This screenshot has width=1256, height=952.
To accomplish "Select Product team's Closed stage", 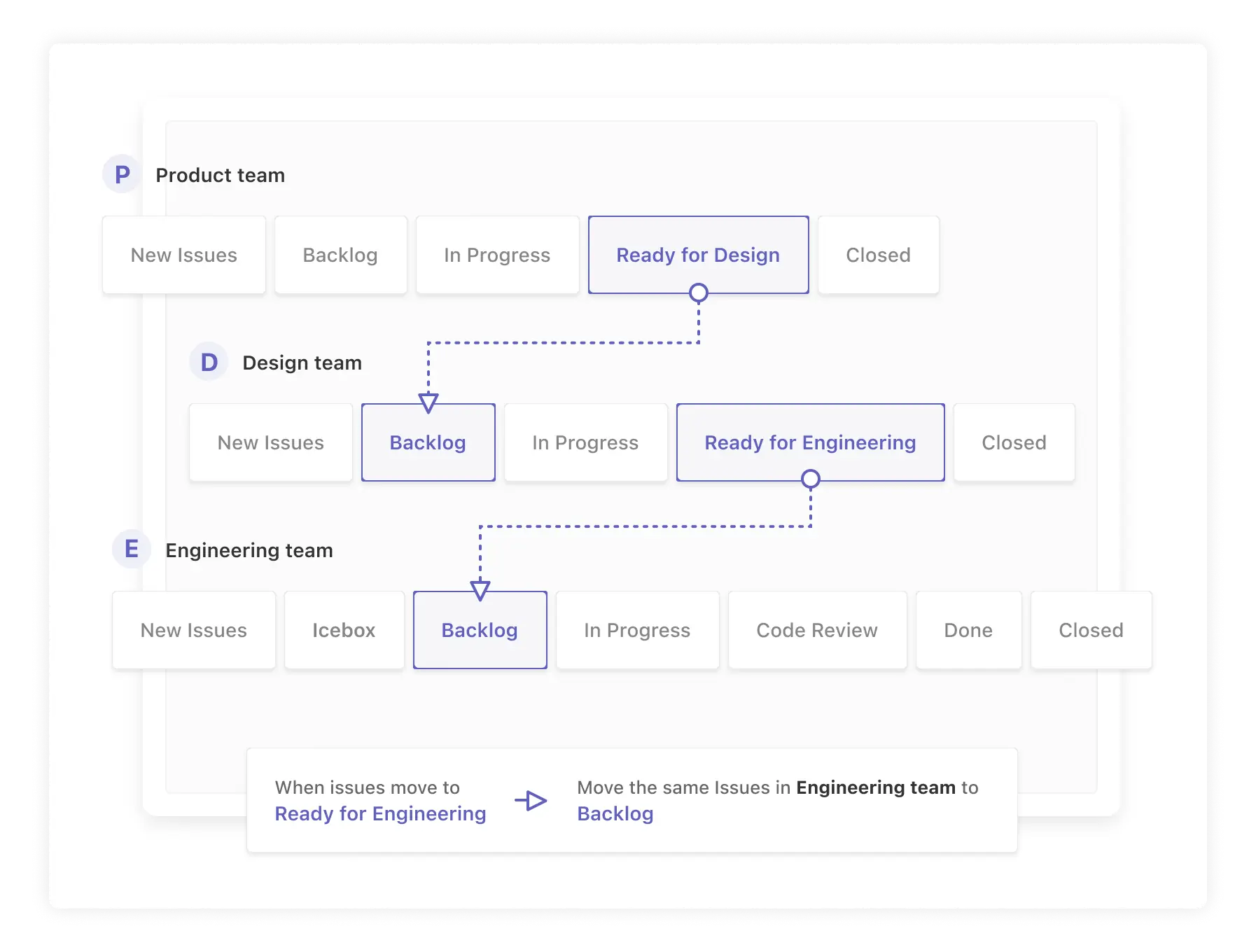I will [x=879, y=255].
